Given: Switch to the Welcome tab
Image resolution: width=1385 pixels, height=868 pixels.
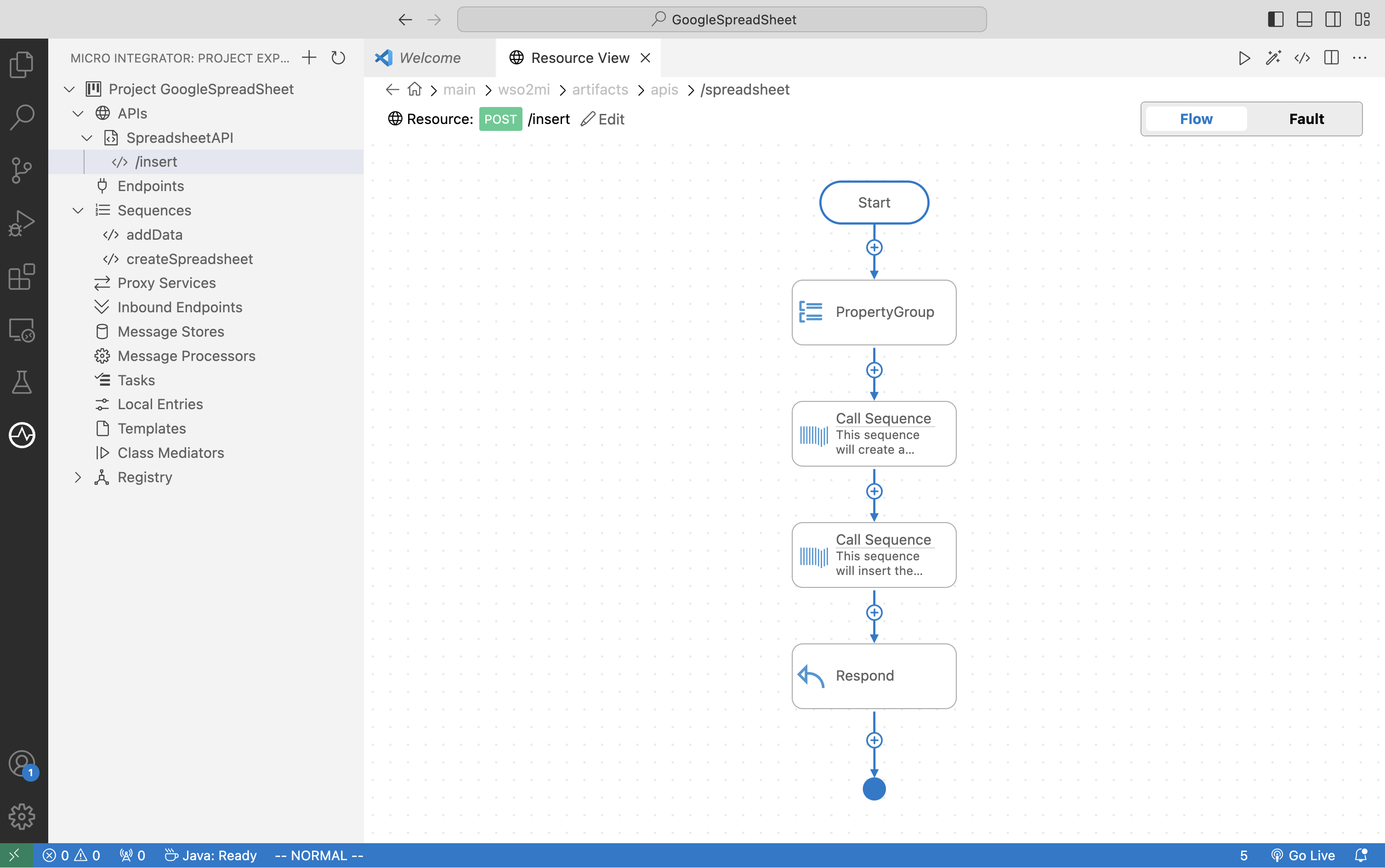Looking at the screenshot, I should point(429,58).
